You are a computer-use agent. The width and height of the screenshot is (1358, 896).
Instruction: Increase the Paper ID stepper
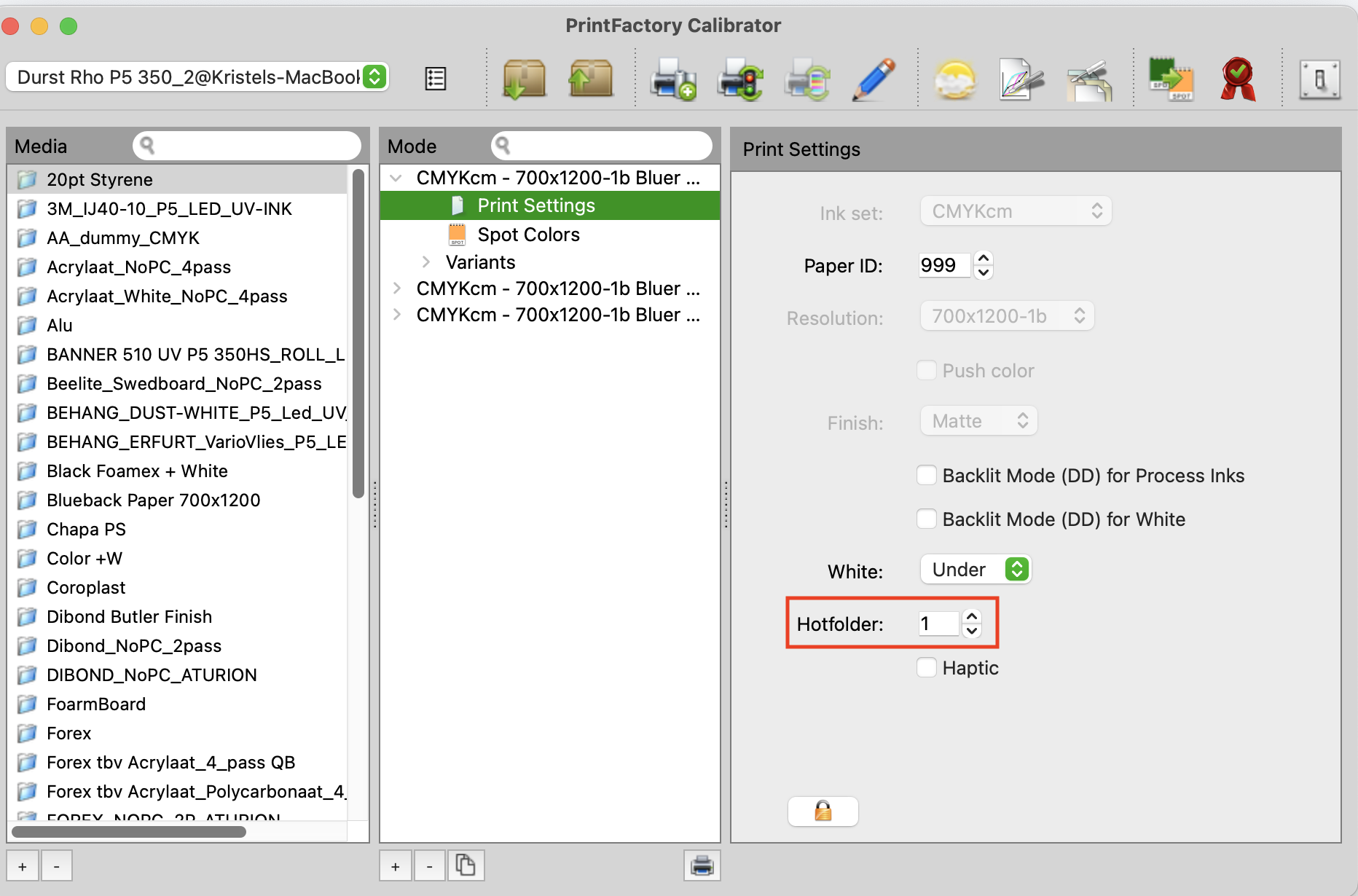[x=984, y=258]
